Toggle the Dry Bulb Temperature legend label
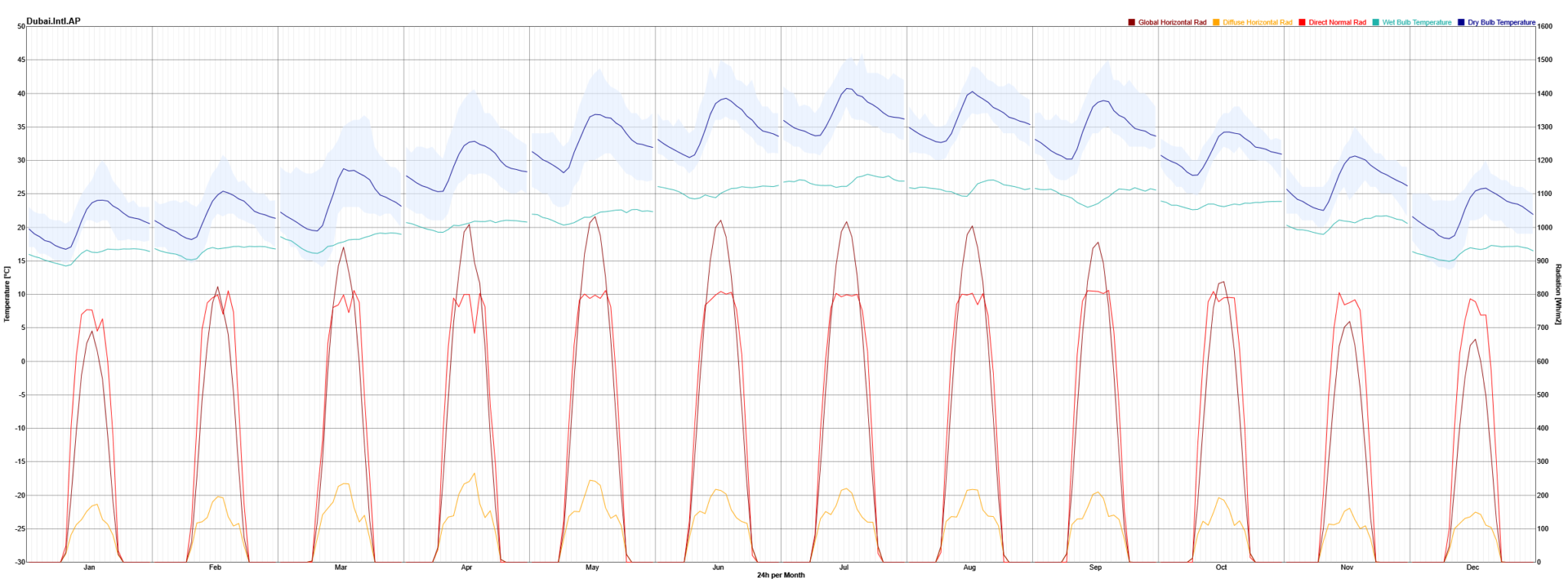 point(1501,22)
